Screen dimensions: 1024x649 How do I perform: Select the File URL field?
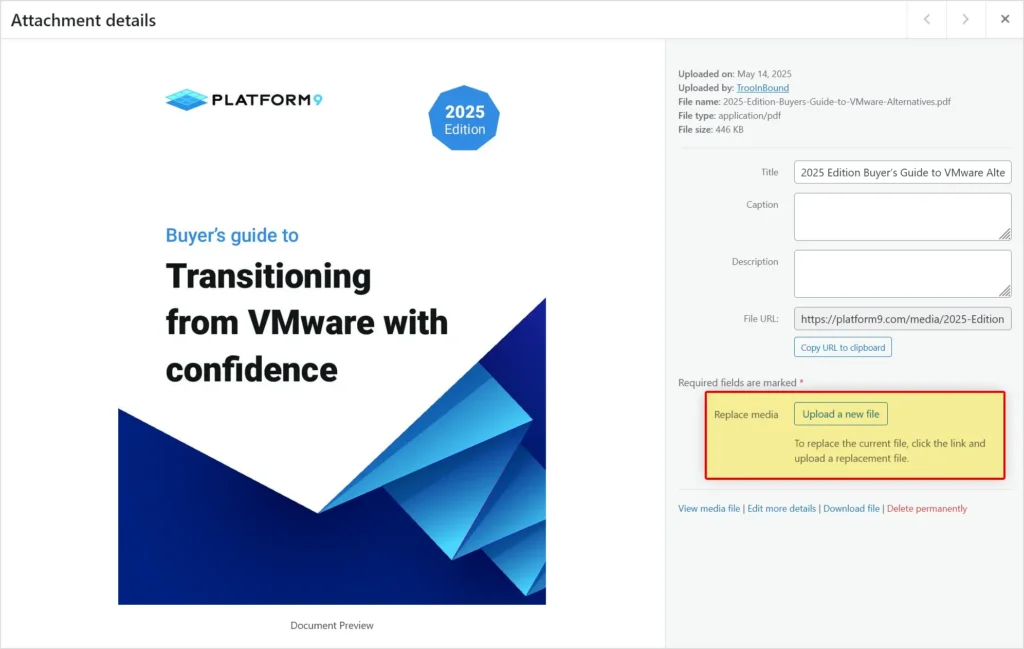click(x=903, y=319)
